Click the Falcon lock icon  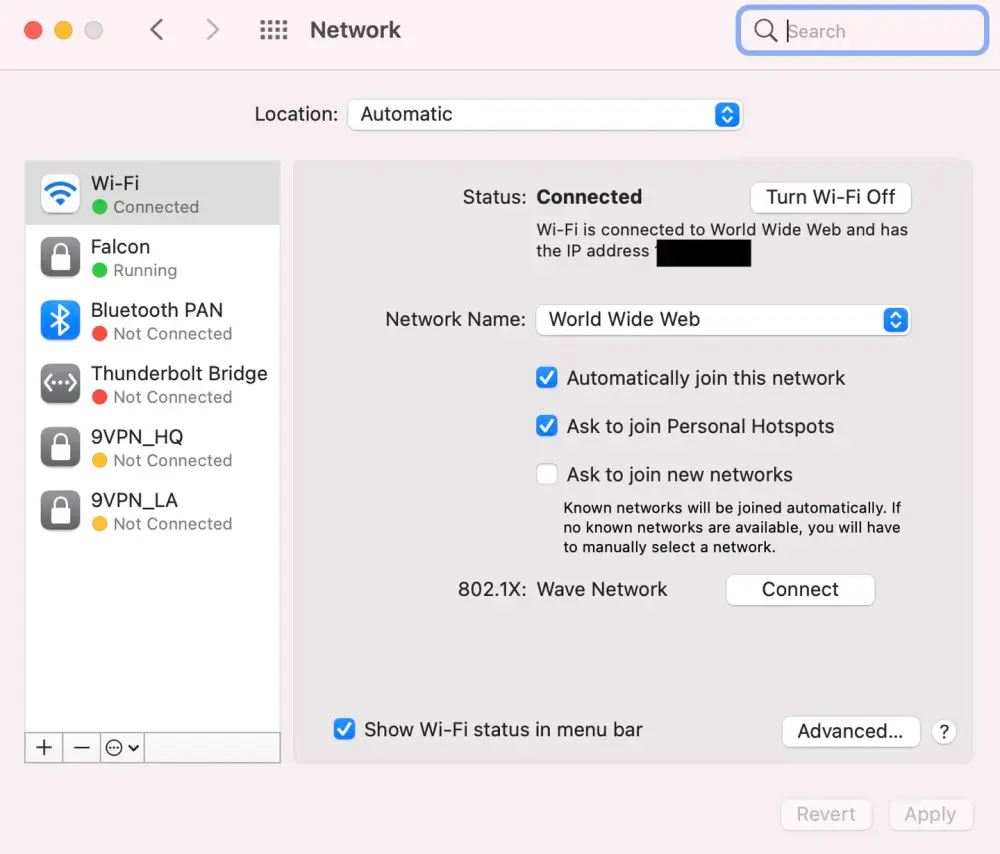(61, 256)
